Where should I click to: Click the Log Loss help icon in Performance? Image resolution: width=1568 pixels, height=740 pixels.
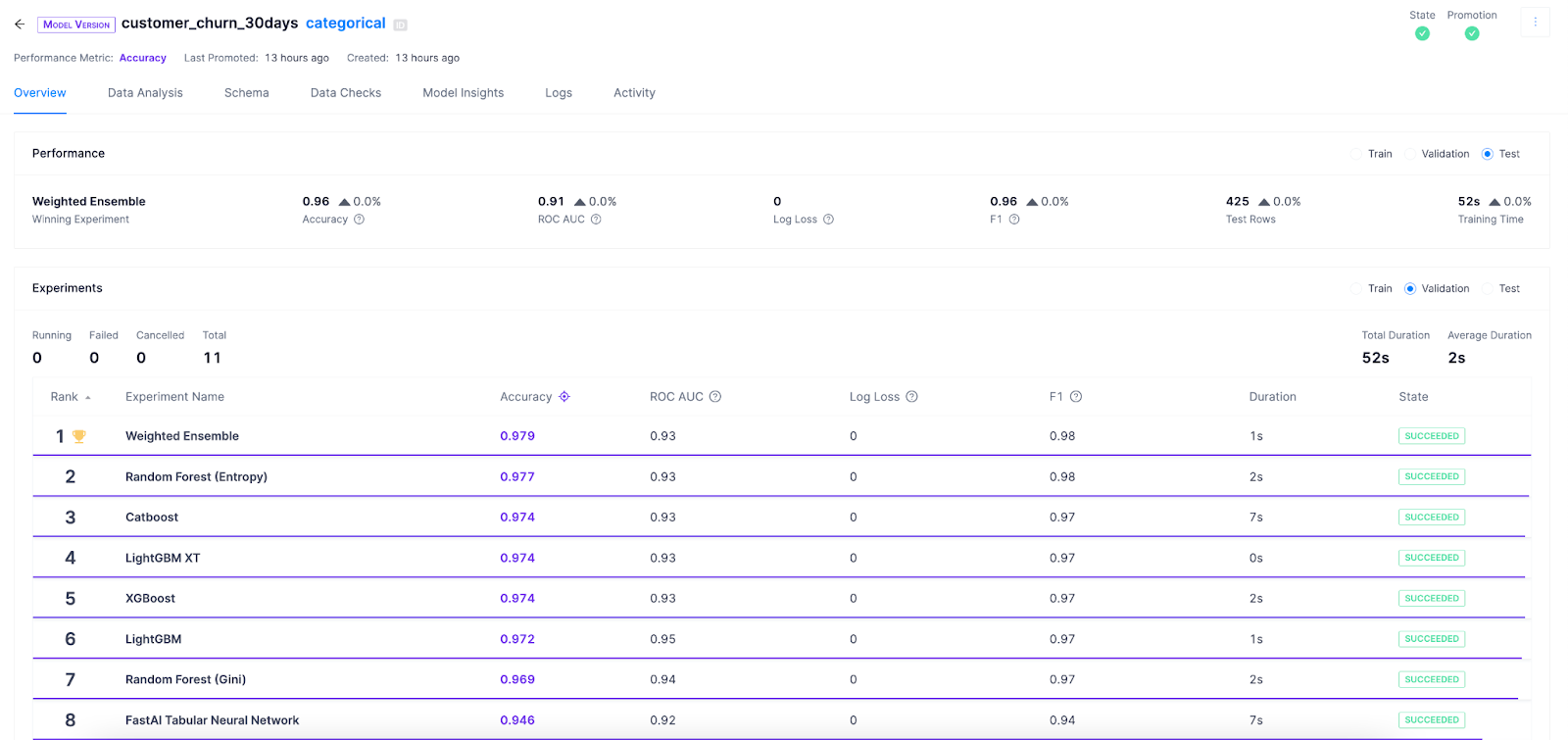(x=828, y=220)
